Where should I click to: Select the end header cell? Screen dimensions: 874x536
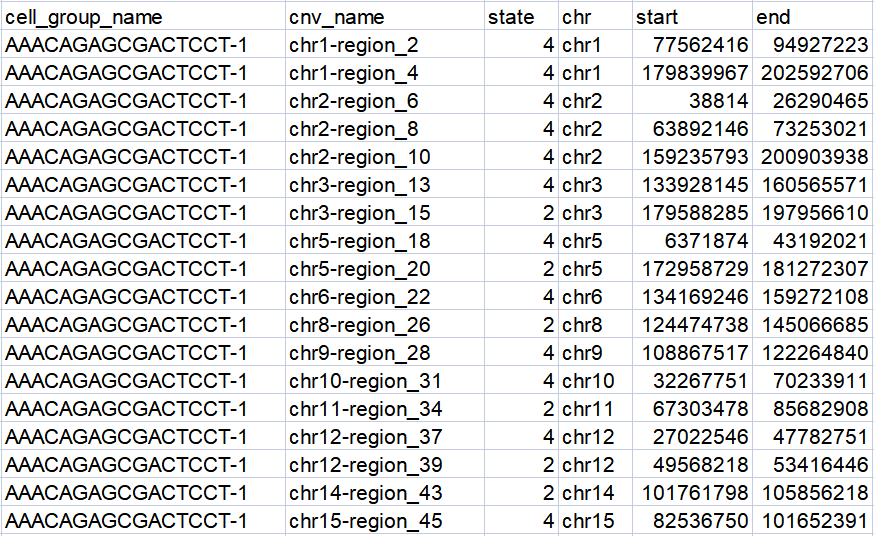click(813, 16)
